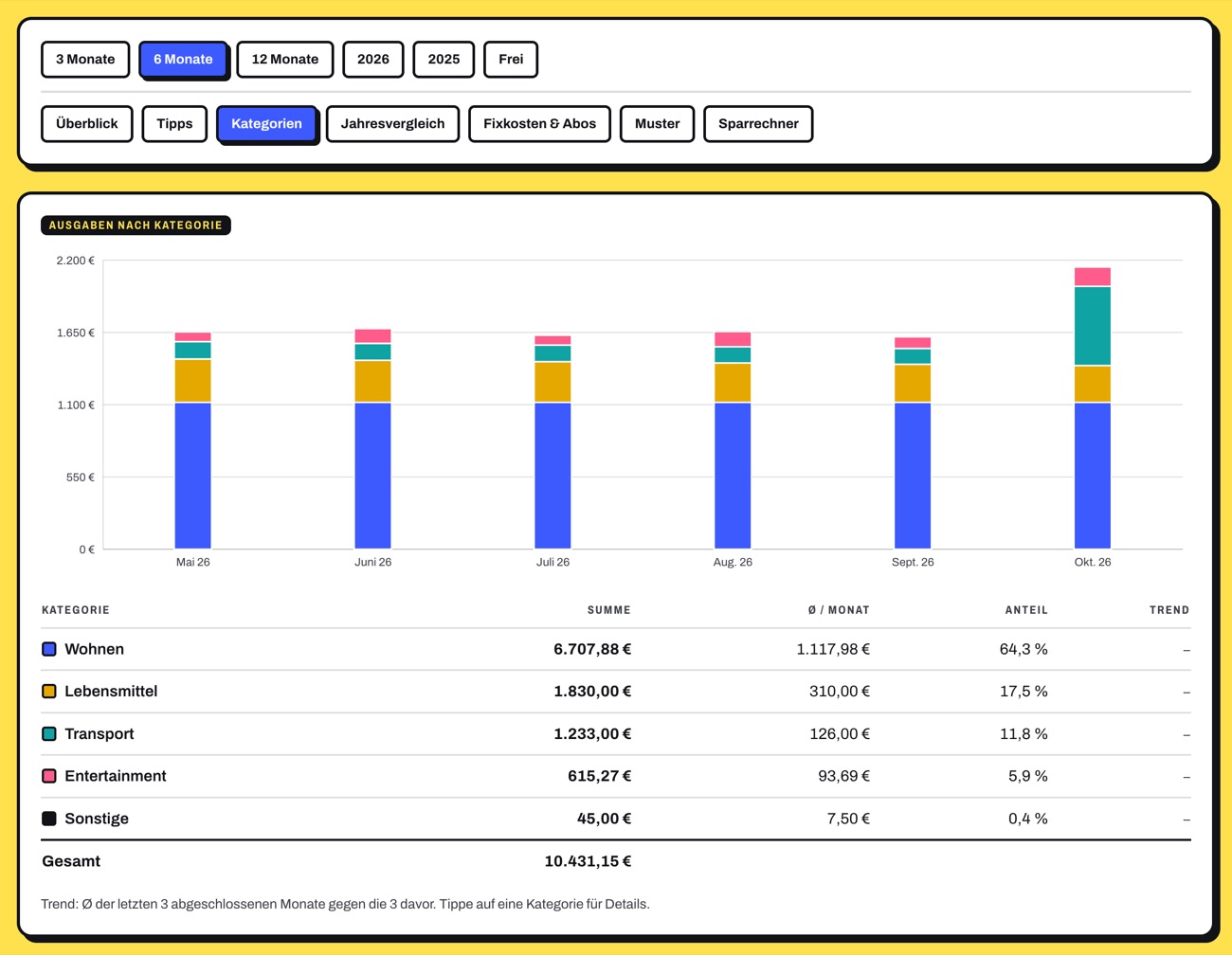Screen dimensions: 1232x955
Task: Click the Transport average 126,00 €
Action: tap(840, 734)
